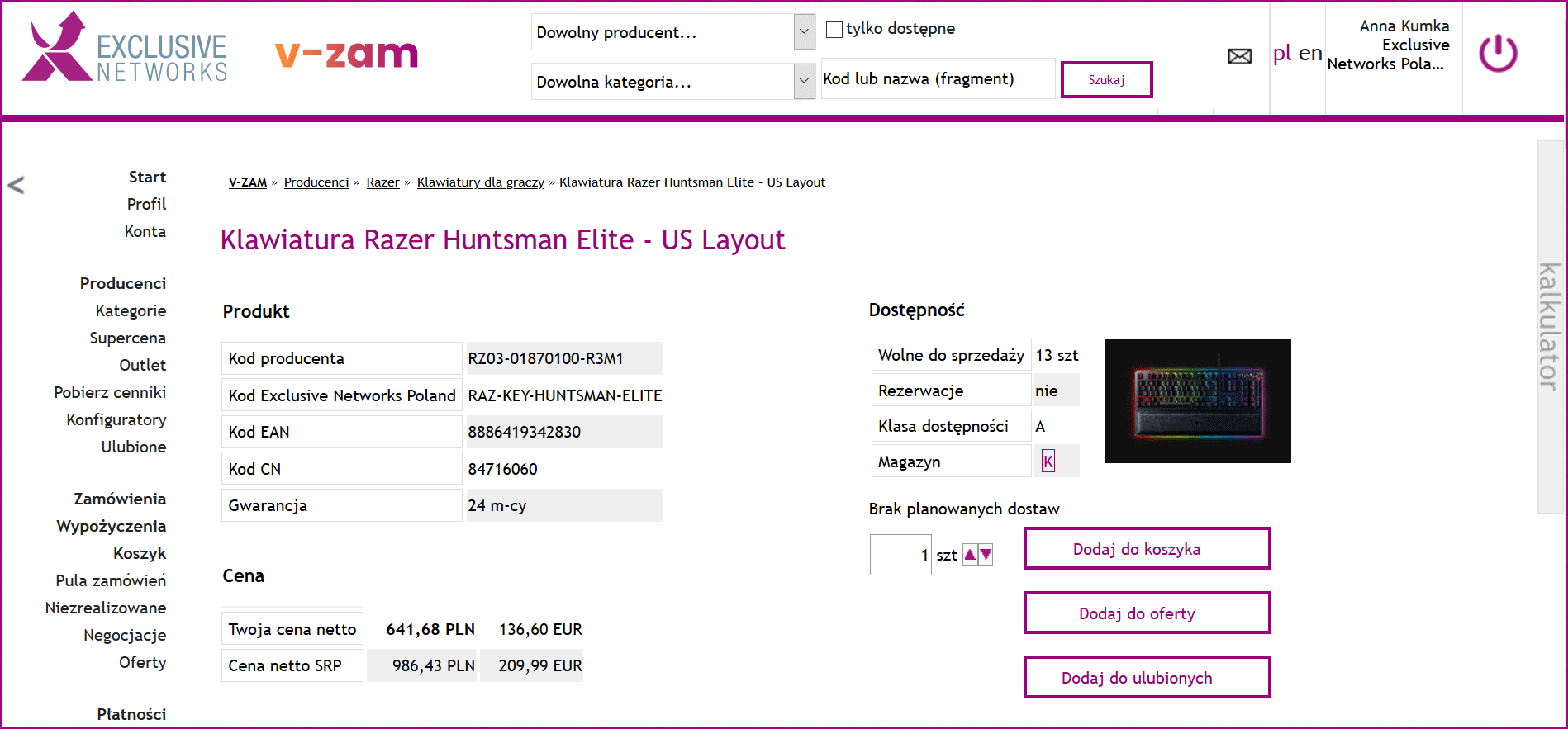Image resolution: width=1568 pixels, height=729 pixels.
Task: Expand the 'Dowolna kategoria' dropdown
Action: 672,82
